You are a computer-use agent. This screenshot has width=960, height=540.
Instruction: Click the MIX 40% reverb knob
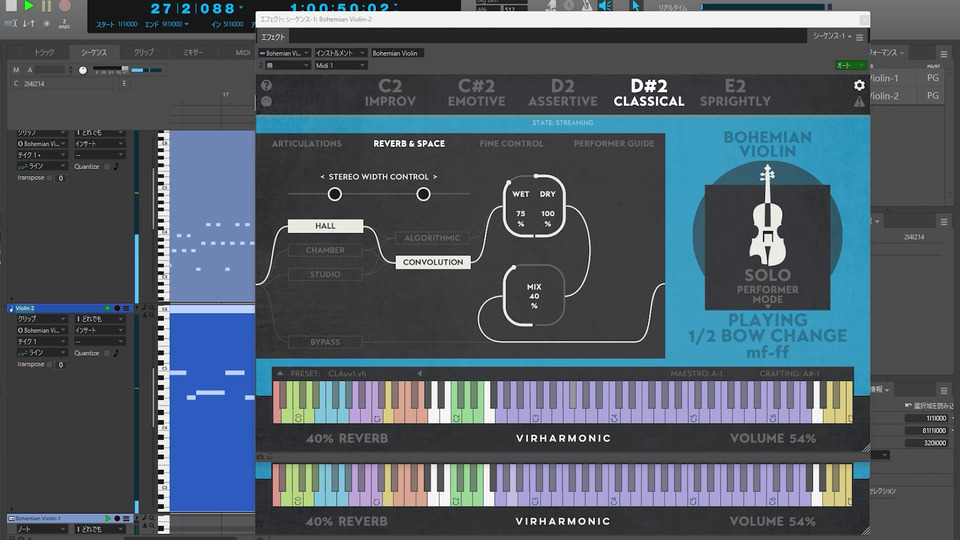click(534, 296)
